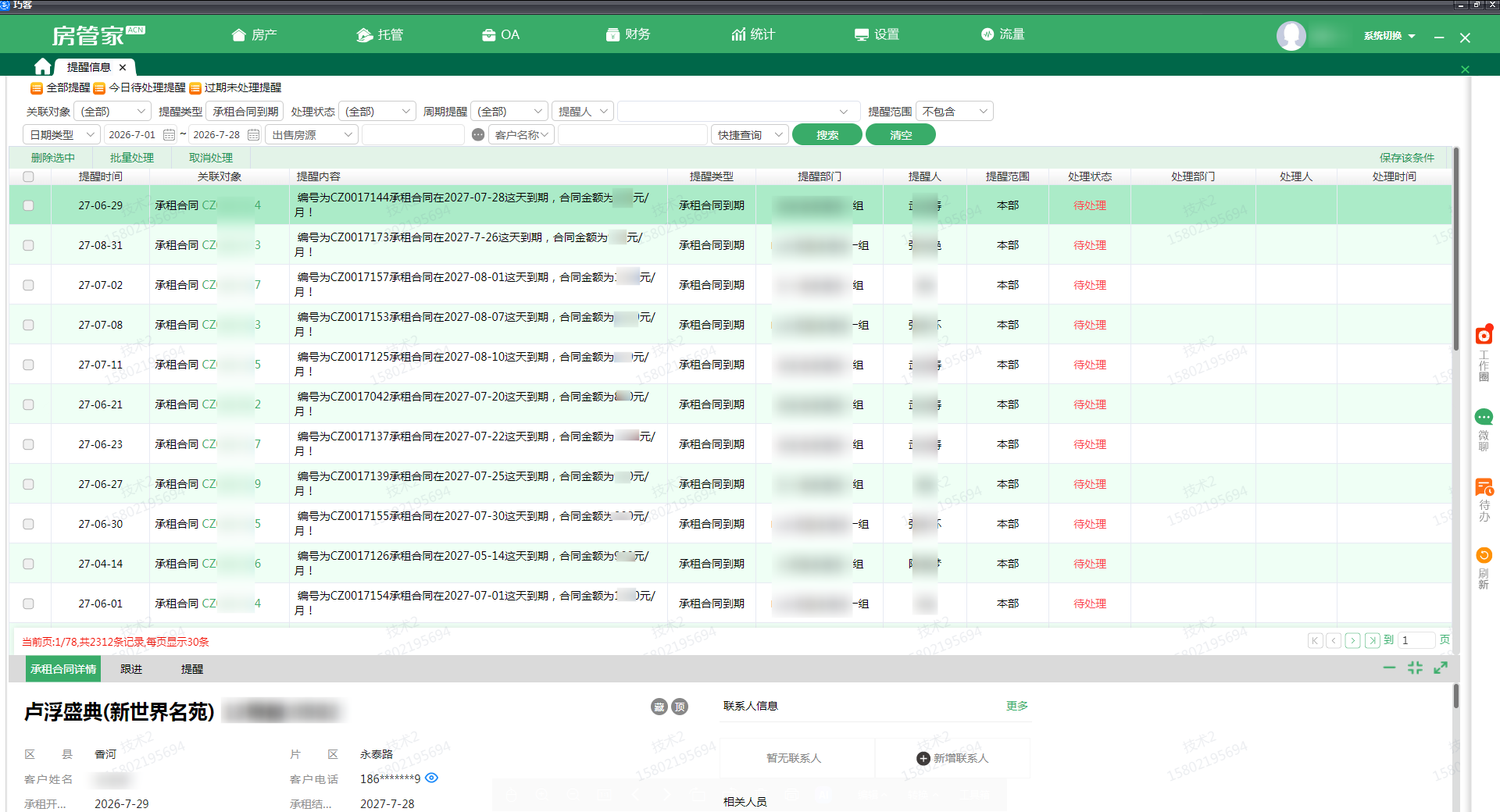
Task: Click the user avatar icon
Action: [1291, 36]
